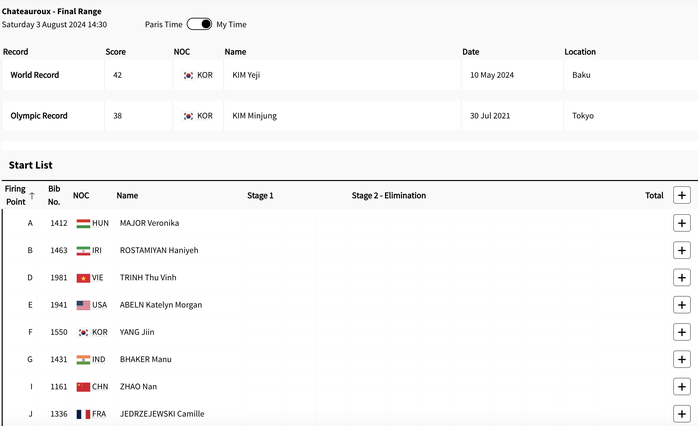Click bib number 1463
This screenshot has height=426, width=698.
pos(59,250)
